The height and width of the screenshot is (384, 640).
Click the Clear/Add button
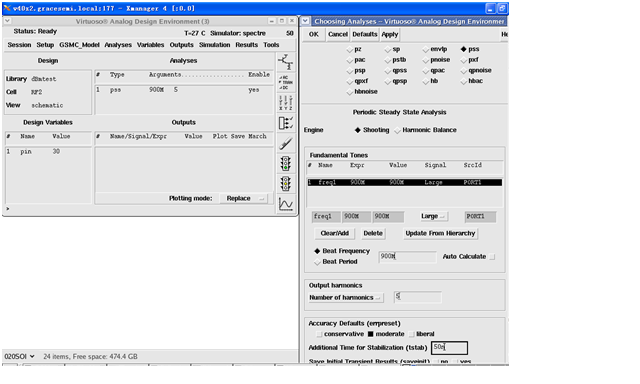[335, 233]
